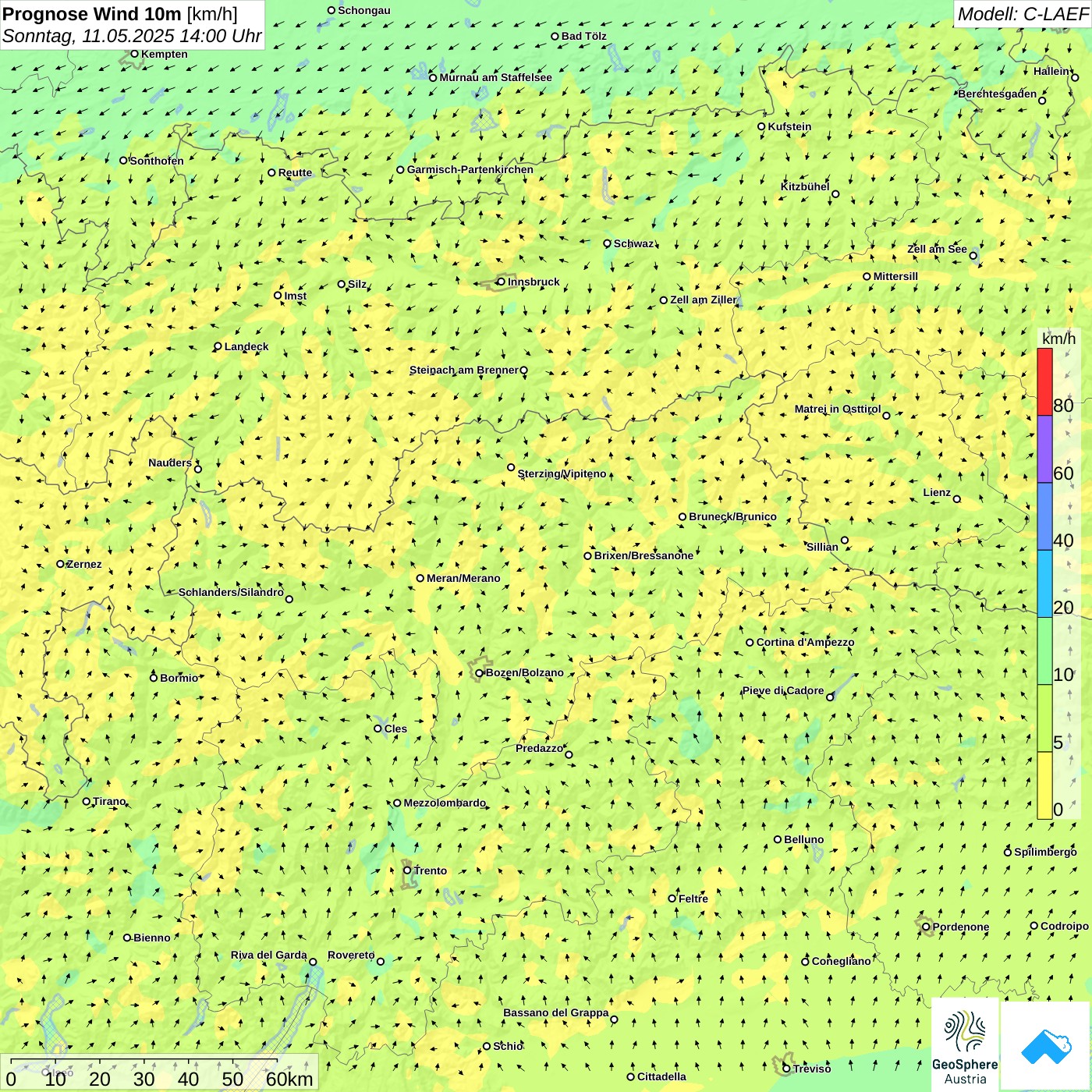Click the Sonthofen label
This screenshot has height=1092, width=1092.
coord(157,161)
